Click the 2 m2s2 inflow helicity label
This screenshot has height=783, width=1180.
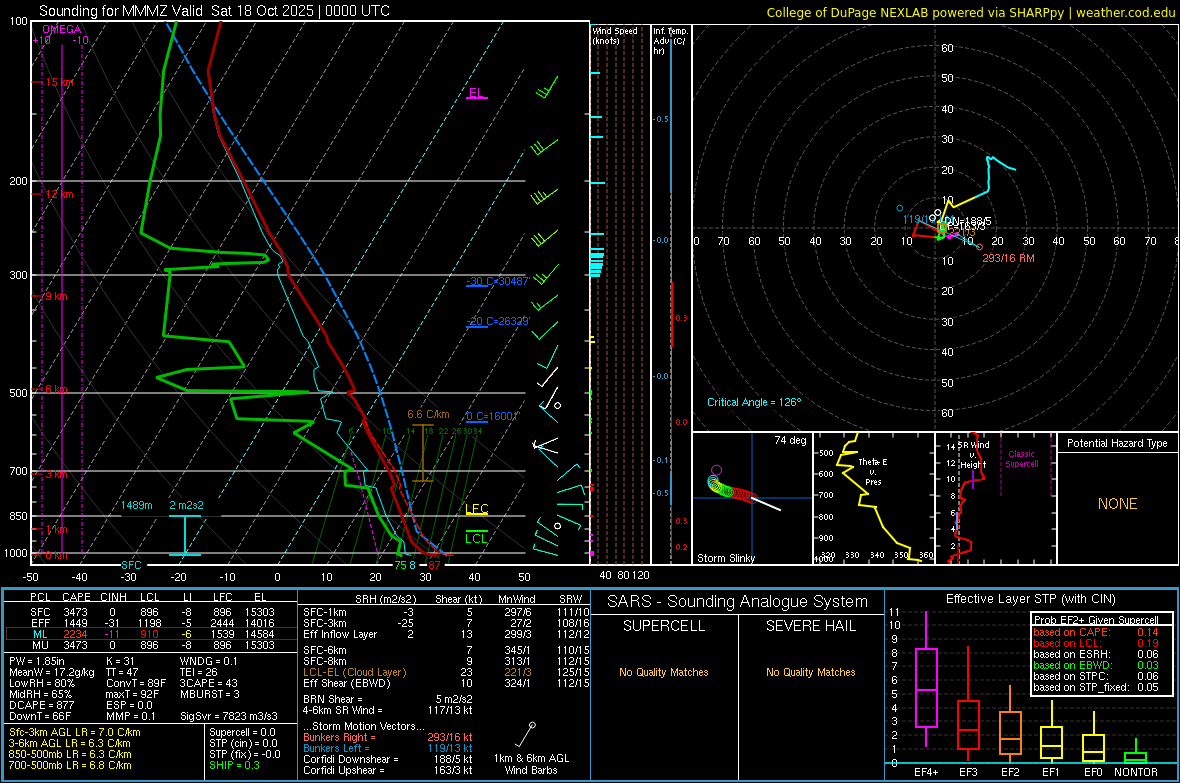186,505
